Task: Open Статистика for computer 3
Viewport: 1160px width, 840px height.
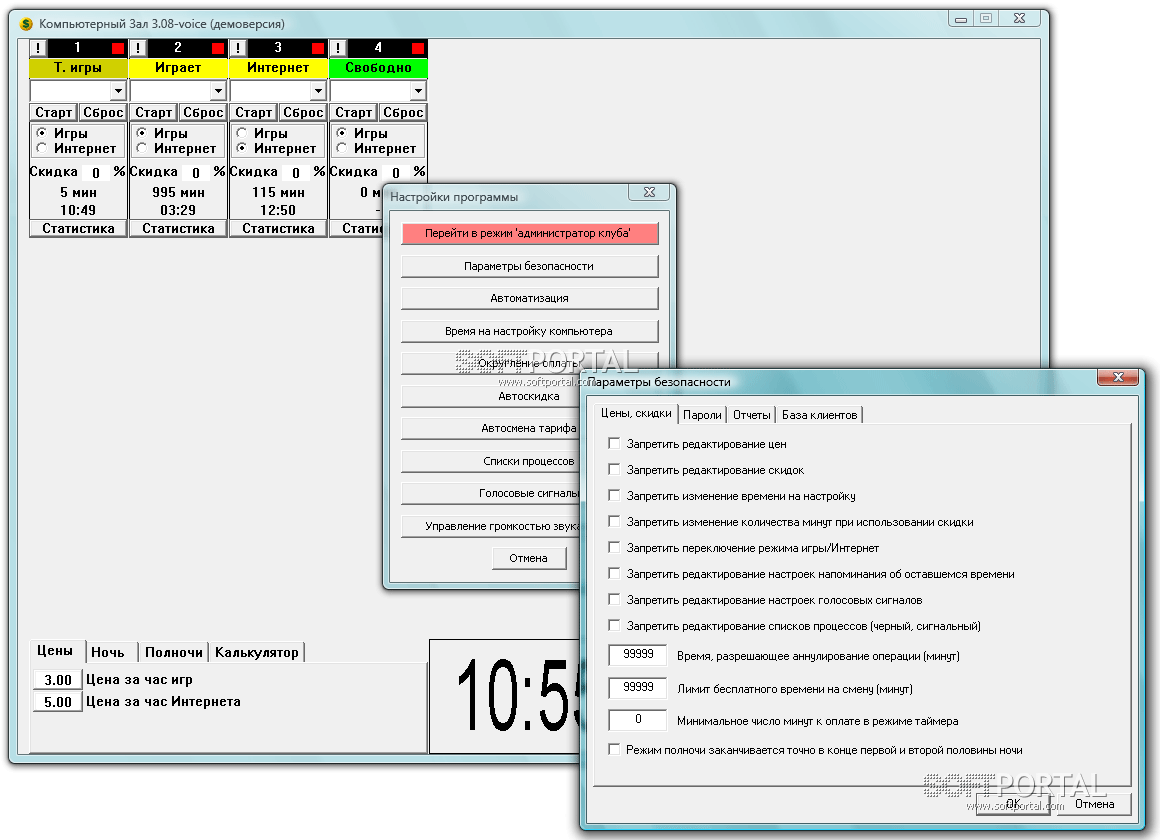Action: [x=278, y=229]
